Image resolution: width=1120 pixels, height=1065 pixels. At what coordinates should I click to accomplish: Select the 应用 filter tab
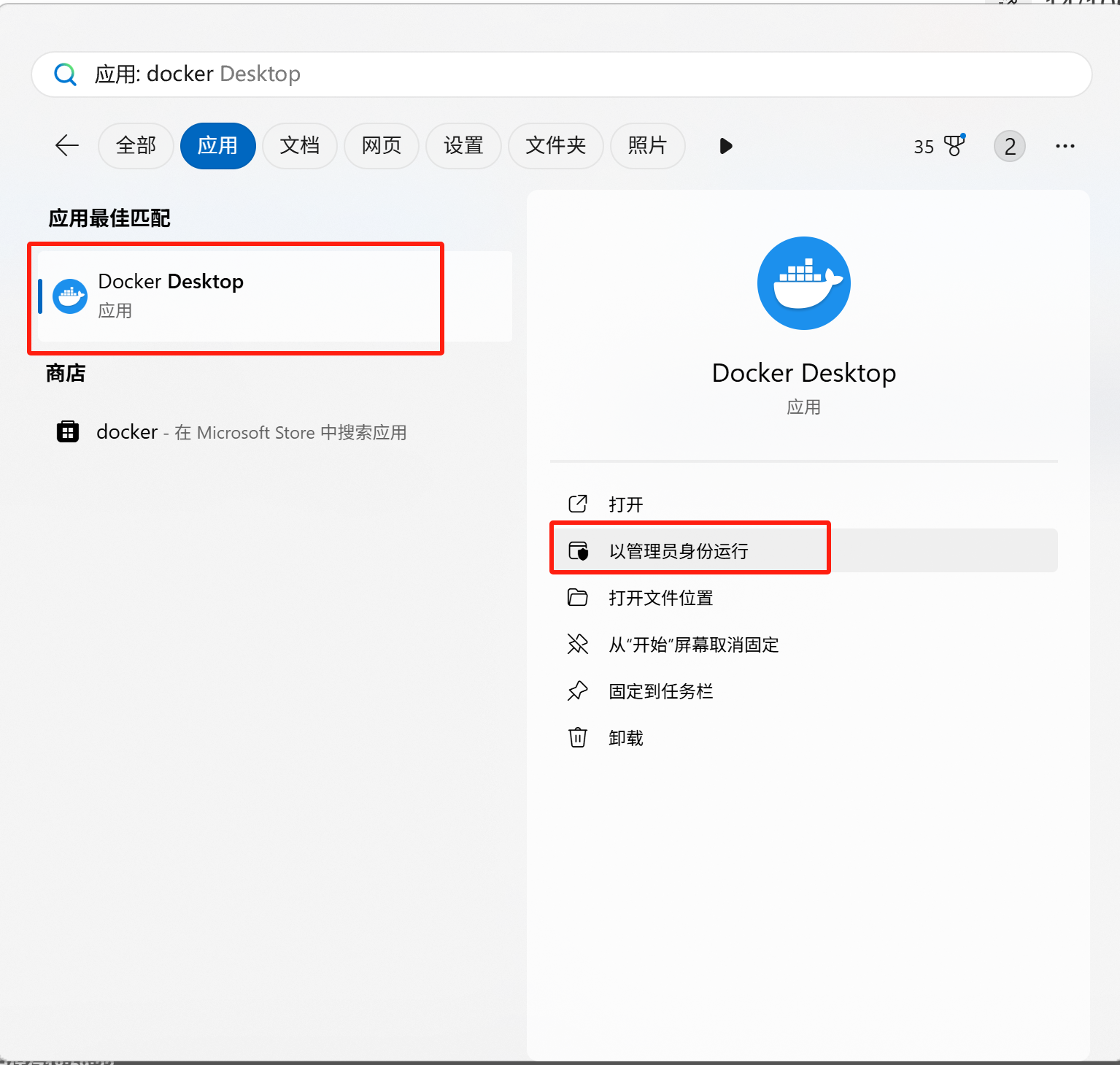(x=217, y=146)
